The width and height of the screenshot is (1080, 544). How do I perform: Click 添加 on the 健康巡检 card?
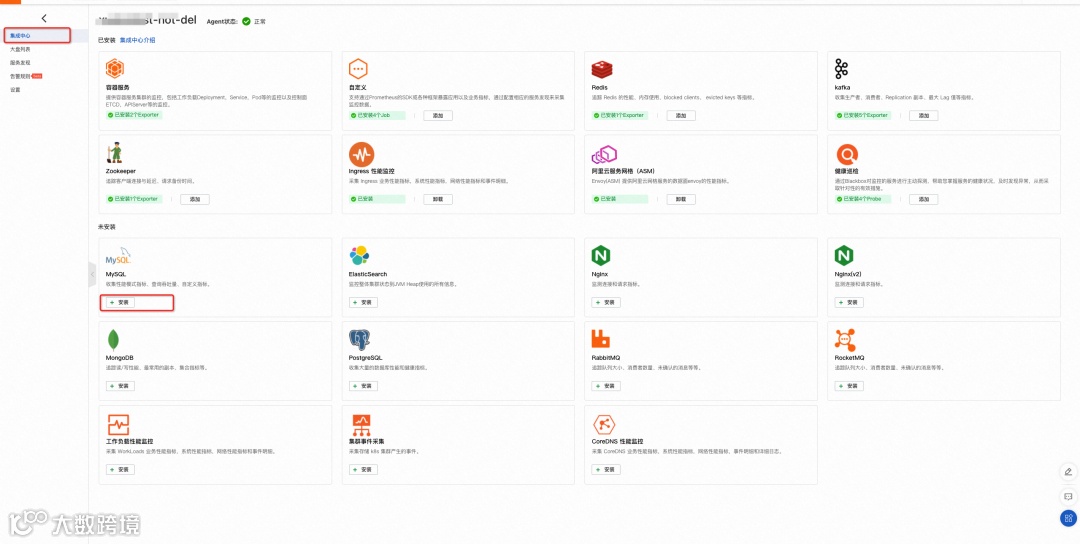(924, 199)
